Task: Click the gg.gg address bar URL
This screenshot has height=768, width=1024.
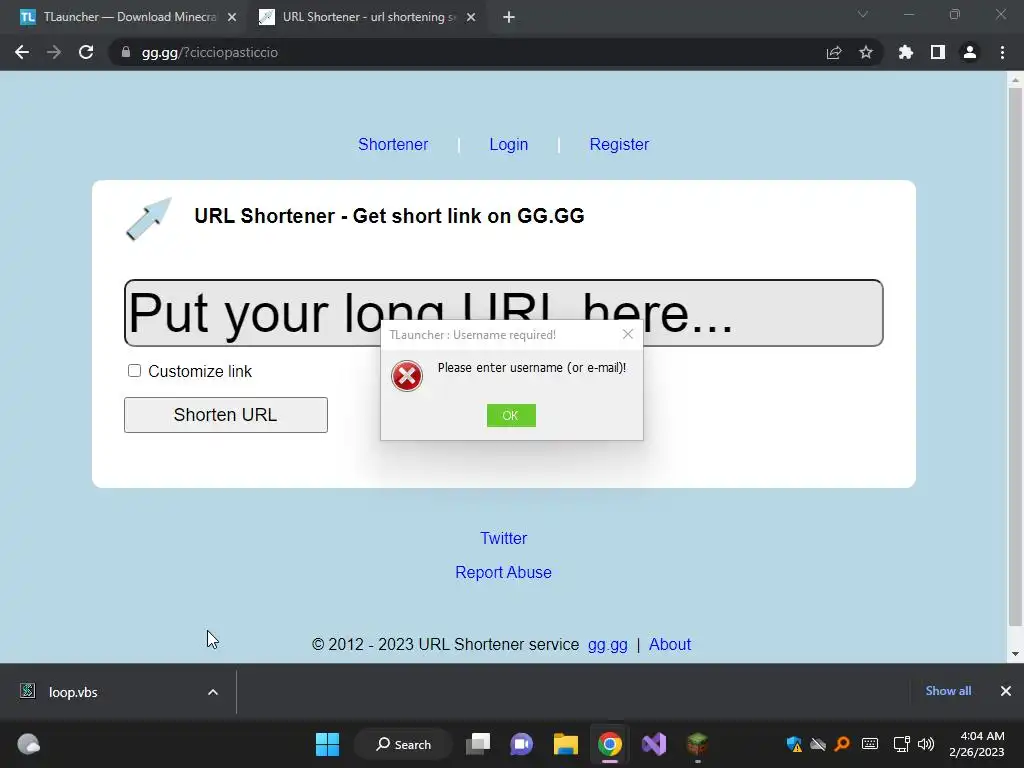Action: [209, 52]
